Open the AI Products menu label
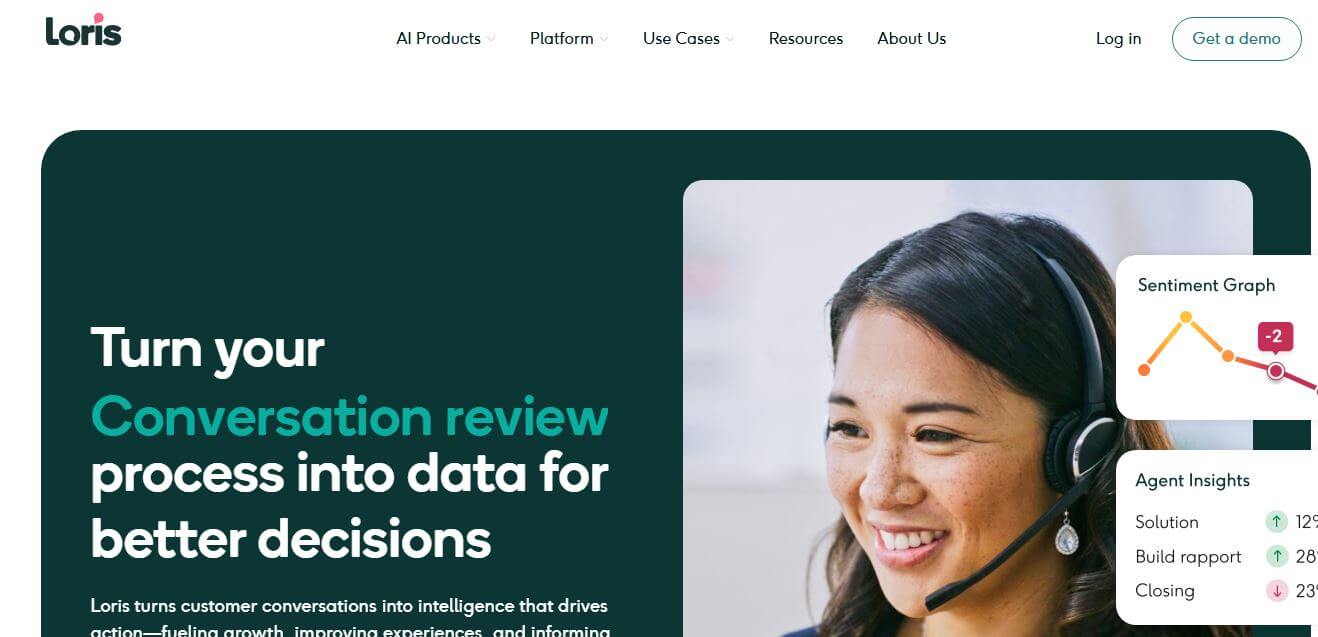Image resolution: width=1318 pixels, height=637 pixels. pos(438,39)
